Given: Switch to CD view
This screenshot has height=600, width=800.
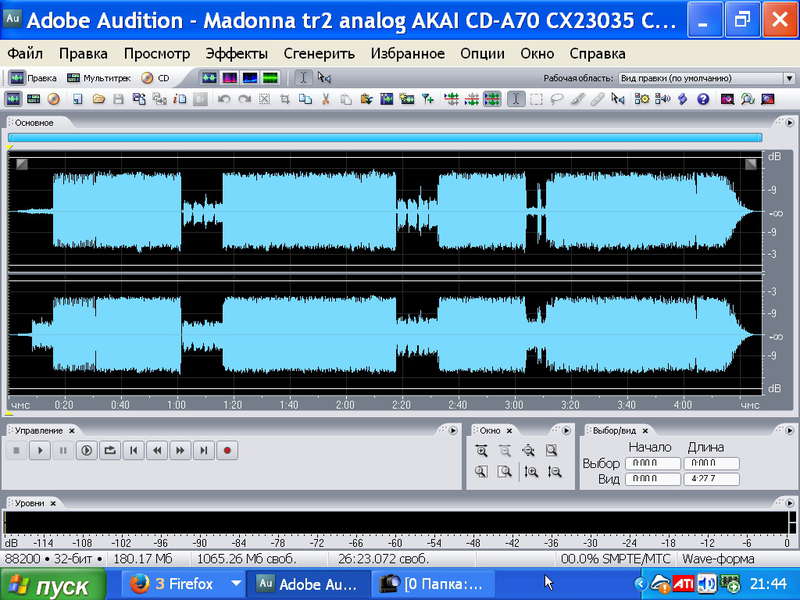Looking at the screenshot, I should [x=156, y=78].
